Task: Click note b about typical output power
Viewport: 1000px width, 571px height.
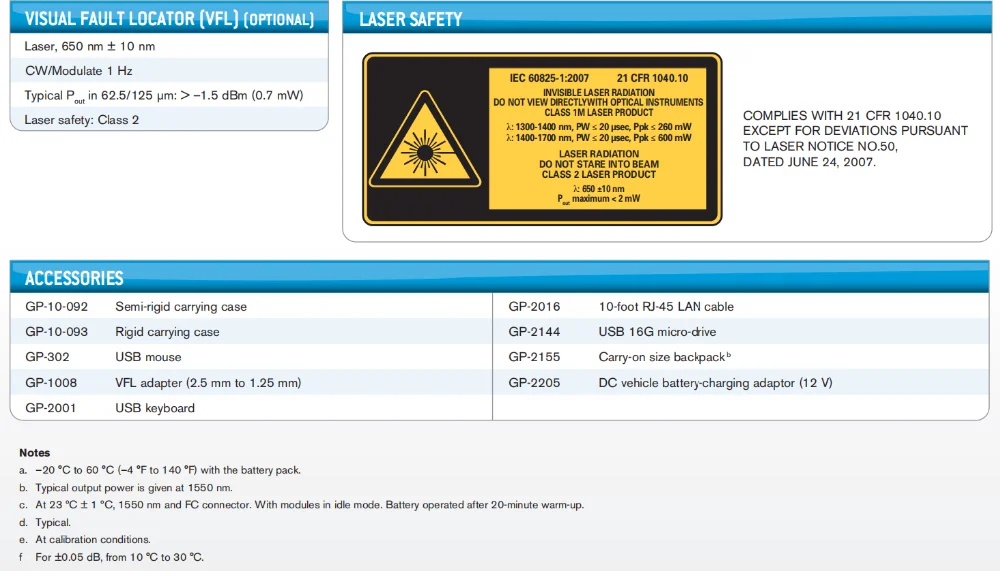Action: click(x=126, y=487)
